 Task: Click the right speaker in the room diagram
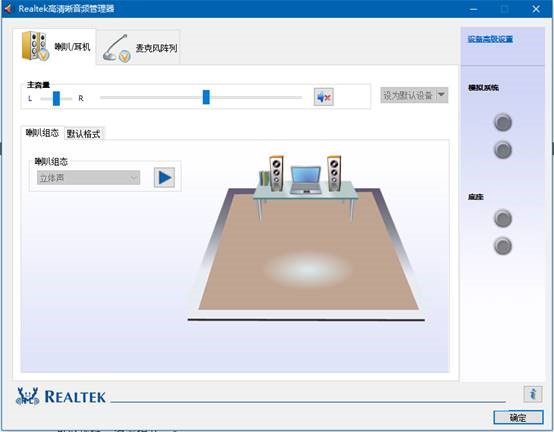point(334,173)
